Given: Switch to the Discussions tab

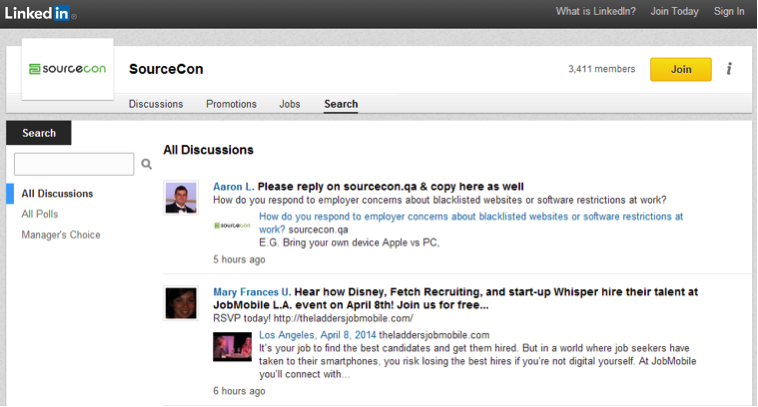Looking at the screenshot, I should pos(156,104).
